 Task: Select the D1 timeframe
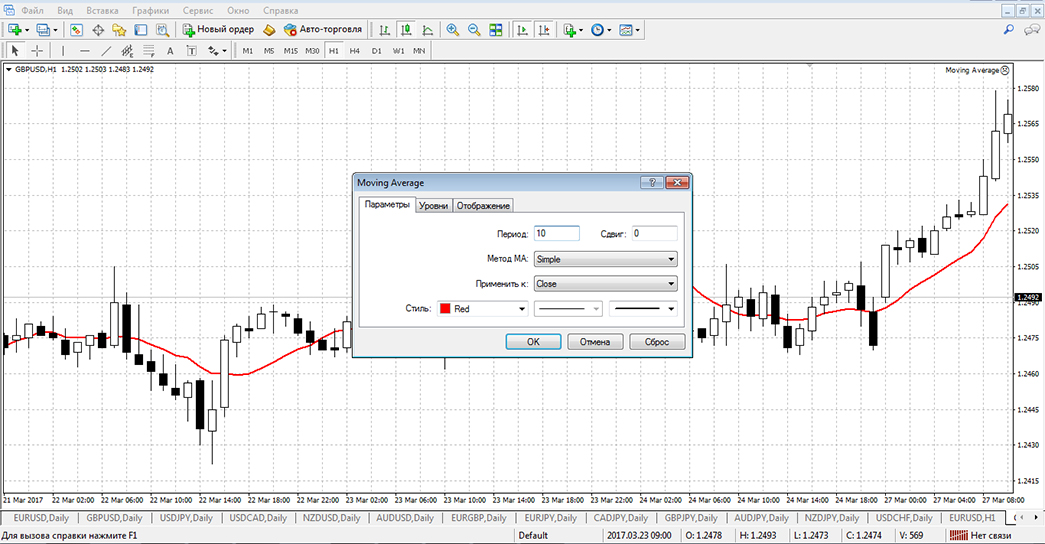point(377,51)
